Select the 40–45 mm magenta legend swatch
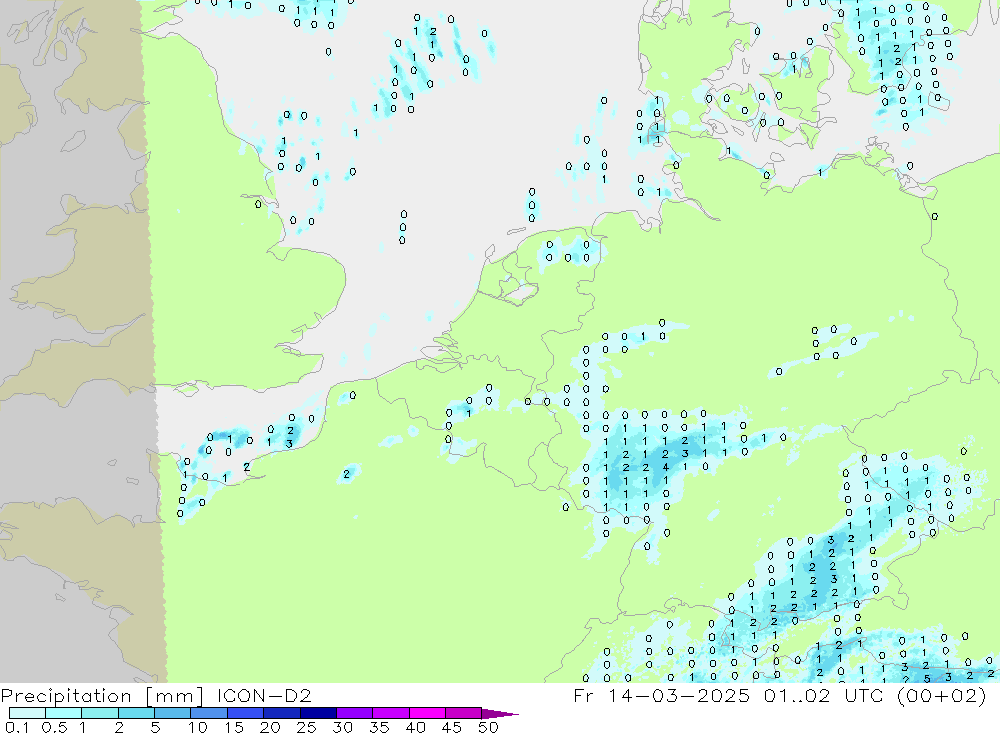1000x733 pixels. click(427, 713)
